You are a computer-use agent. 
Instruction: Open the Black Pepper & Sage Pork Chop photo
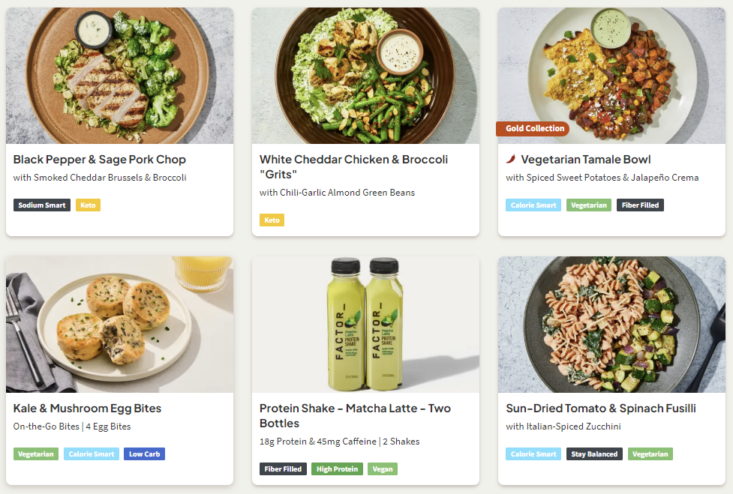pos(120,76)
